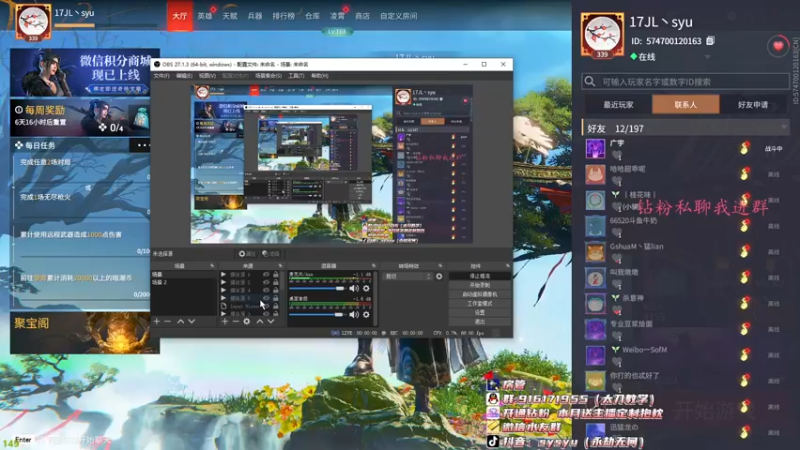Open the 排行榜 leaderboard tab
The height and width of the screenshot is (450, 800).
[283, 16]
